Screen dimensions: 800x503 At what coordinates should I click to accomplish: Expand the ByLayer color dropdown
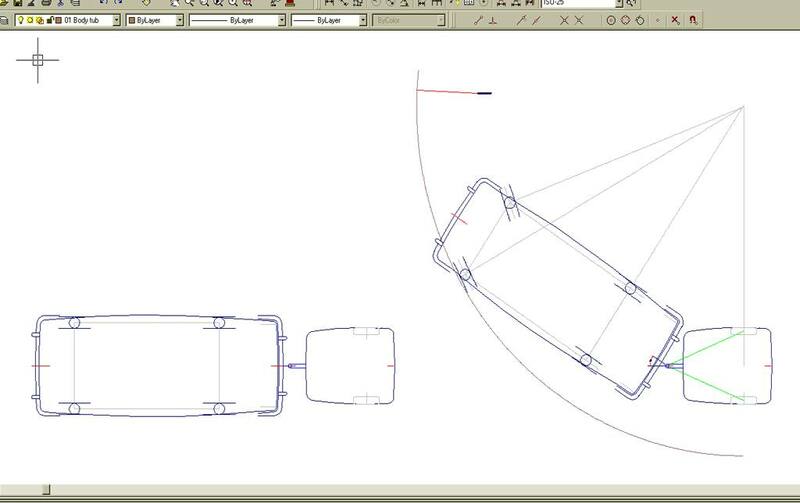click(x=179, y=19)
